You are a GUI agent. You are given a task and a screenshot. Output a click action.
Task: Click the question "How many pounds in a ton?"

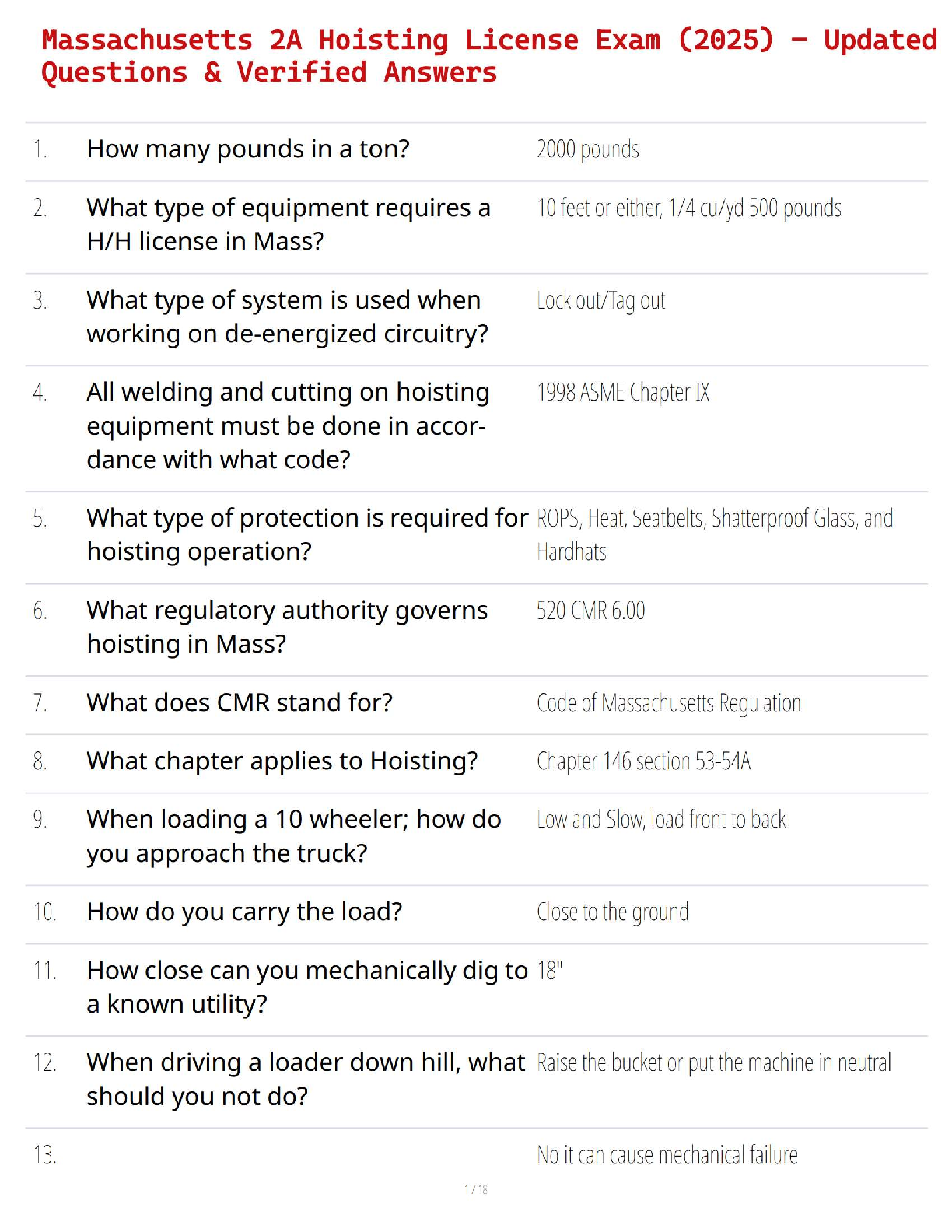coord(247,149)
